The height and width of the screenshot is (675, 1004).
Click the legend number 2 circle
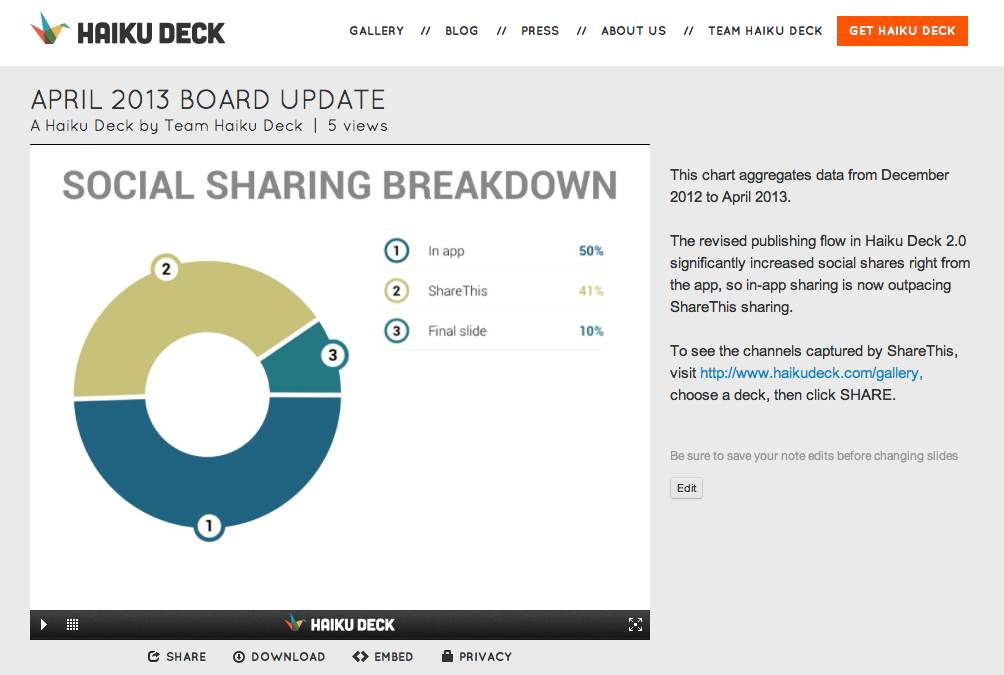pyautogui.click(x=396, y=291)
